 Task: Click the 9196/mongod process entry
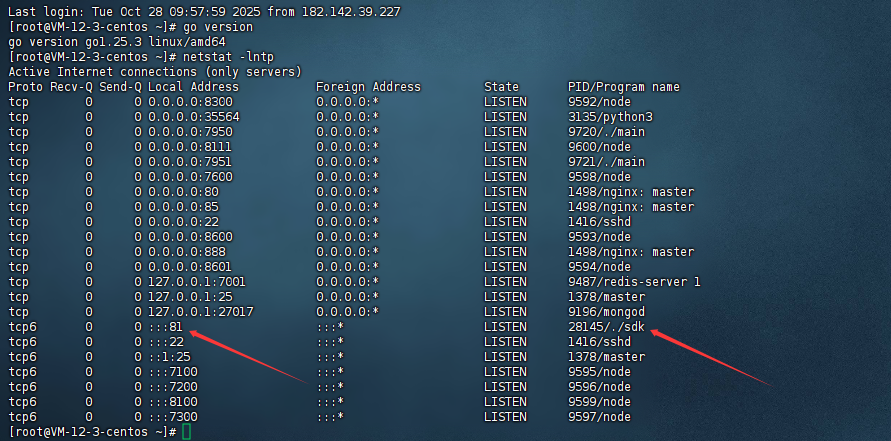606,312
